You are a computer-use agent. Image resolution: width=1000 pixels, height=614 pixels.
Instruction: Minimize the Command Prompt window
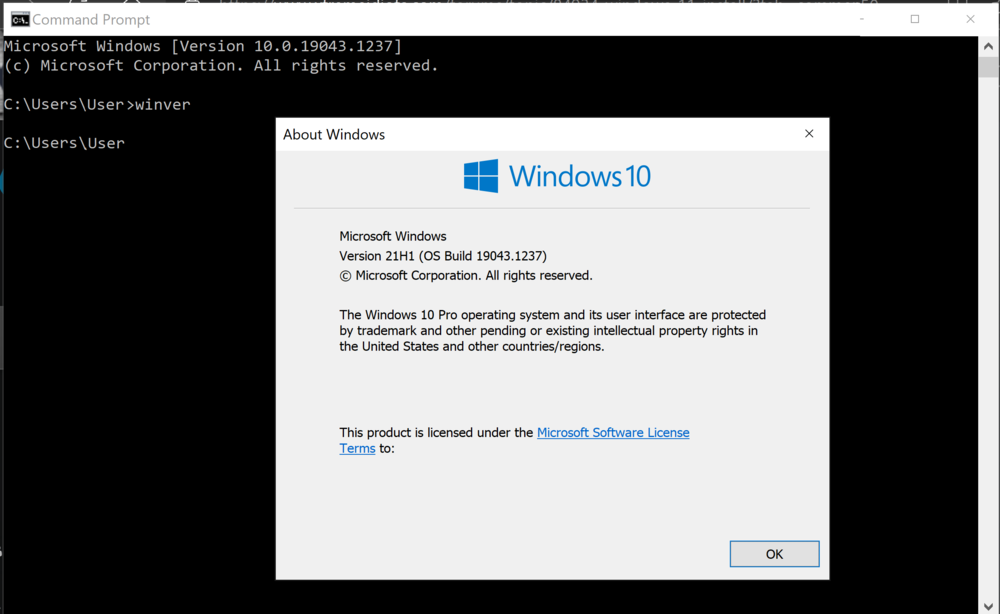point(859,19)
